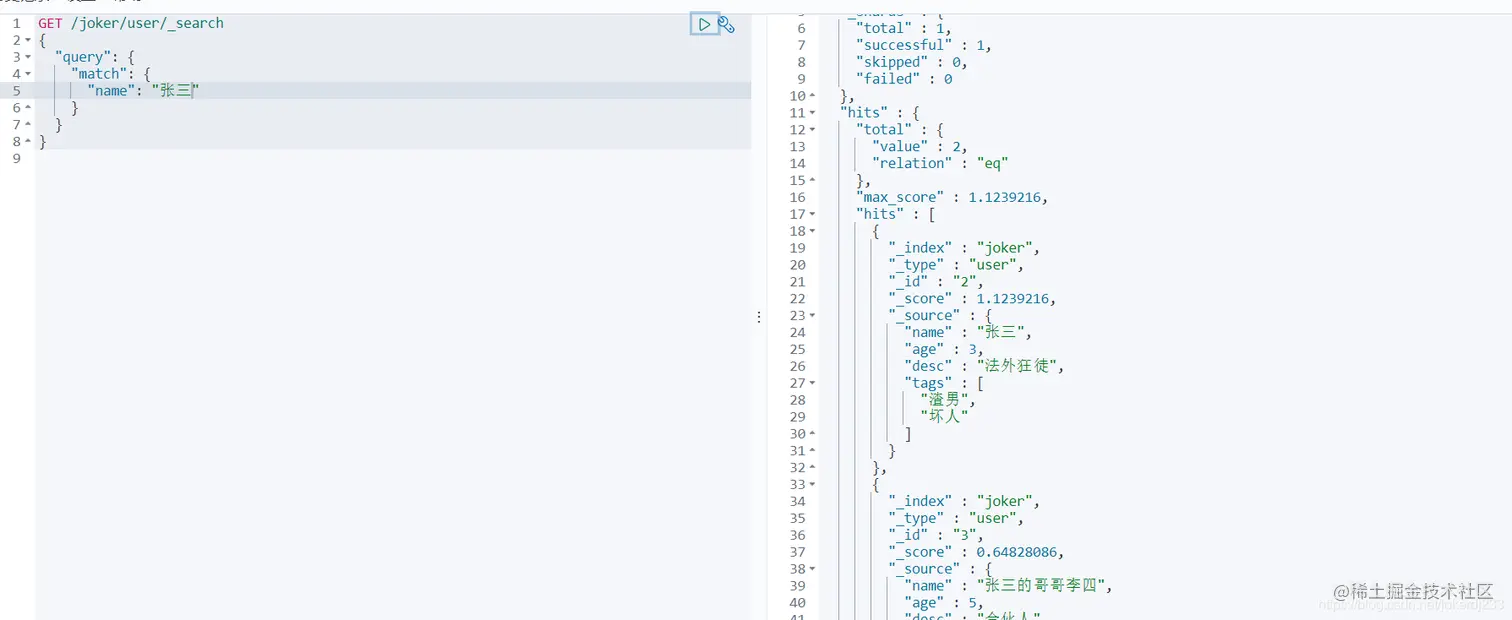Select "skipped" : 0 in the response
The image size is (1512, 620).
913,62
